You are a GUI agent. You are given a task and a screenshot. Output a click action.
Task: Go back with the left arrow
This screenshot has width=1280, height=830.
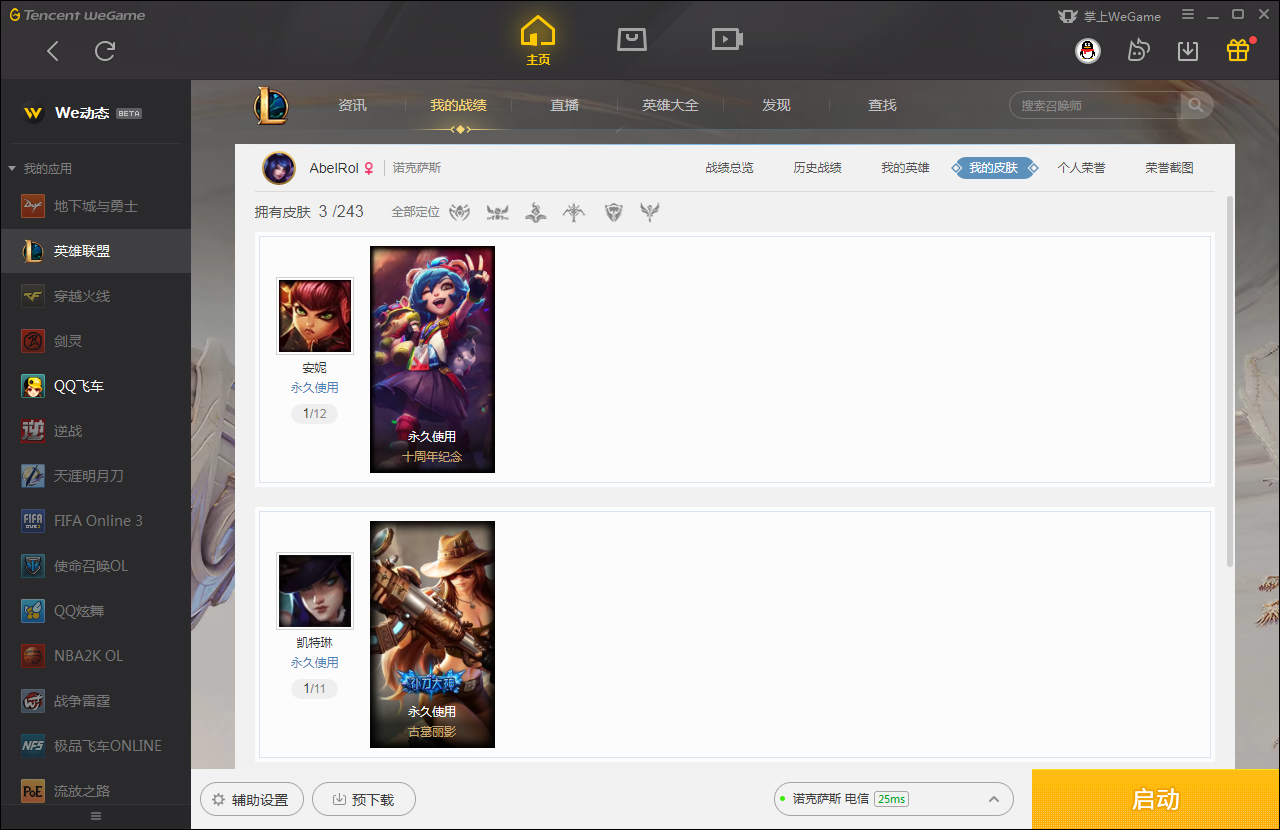pyautogui.click(x=53, y=51)
